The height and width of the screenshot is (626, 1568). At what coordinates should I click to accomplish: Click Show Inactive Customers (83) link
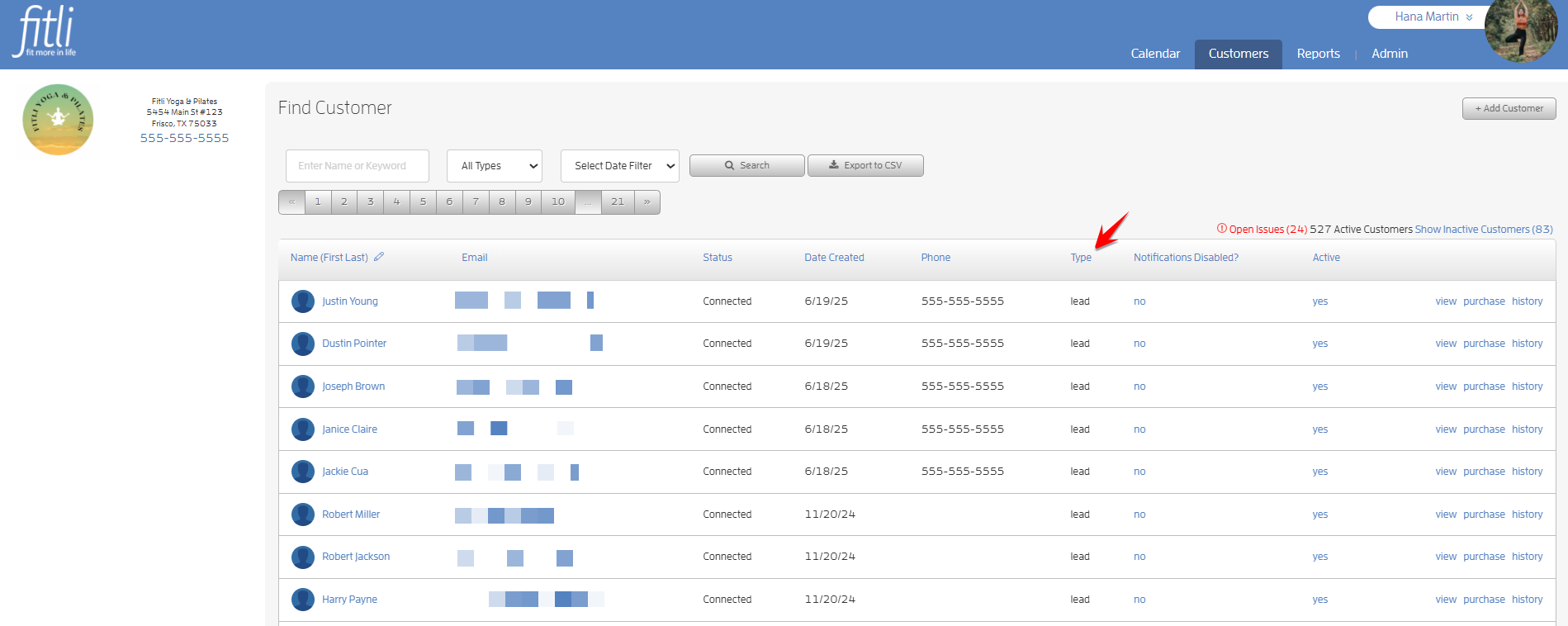pyautogui.click(x=1484, y=230)
